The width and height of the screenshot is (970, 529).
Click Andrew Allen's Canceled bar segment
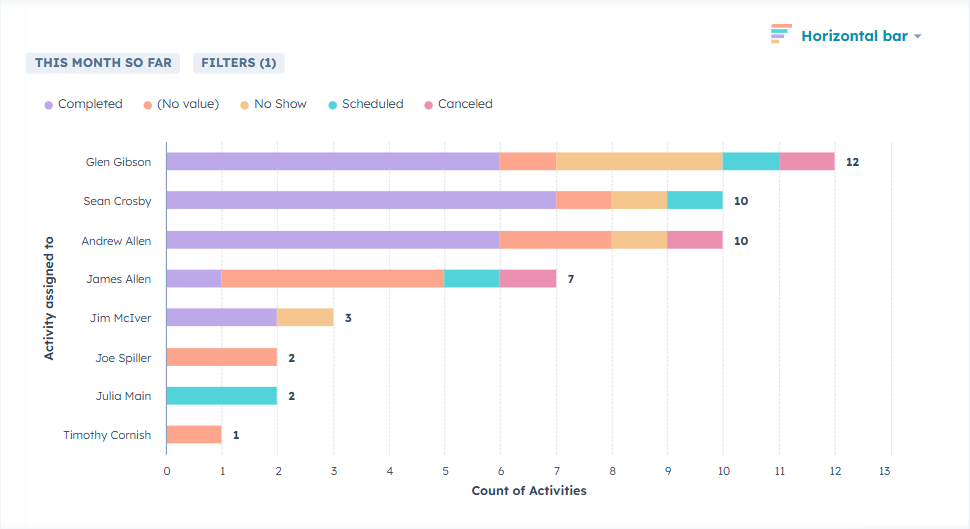point(694,240)
